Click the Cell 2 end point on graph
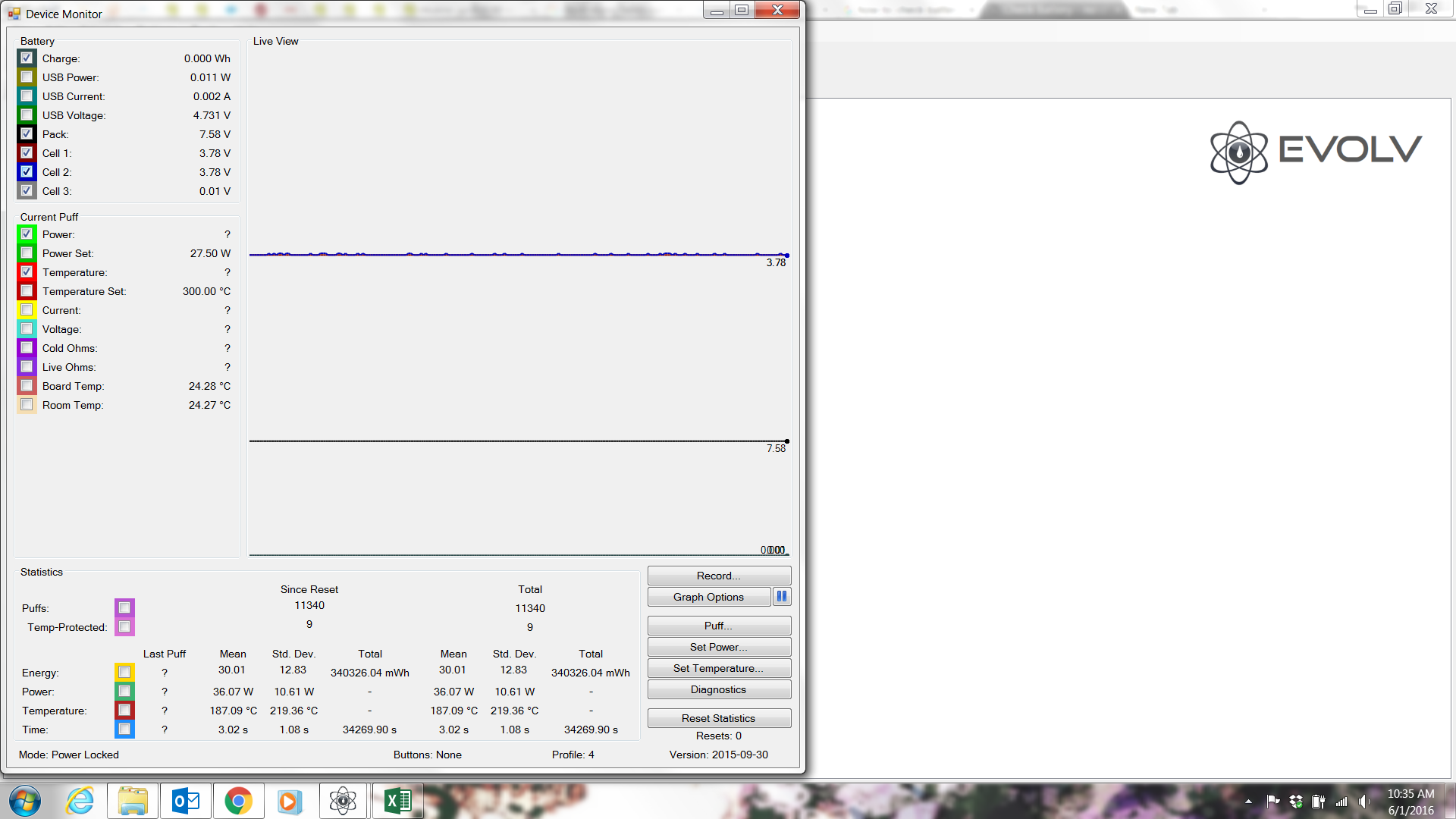The height and width of the screenshot is (819, 1456). (787, 256)
